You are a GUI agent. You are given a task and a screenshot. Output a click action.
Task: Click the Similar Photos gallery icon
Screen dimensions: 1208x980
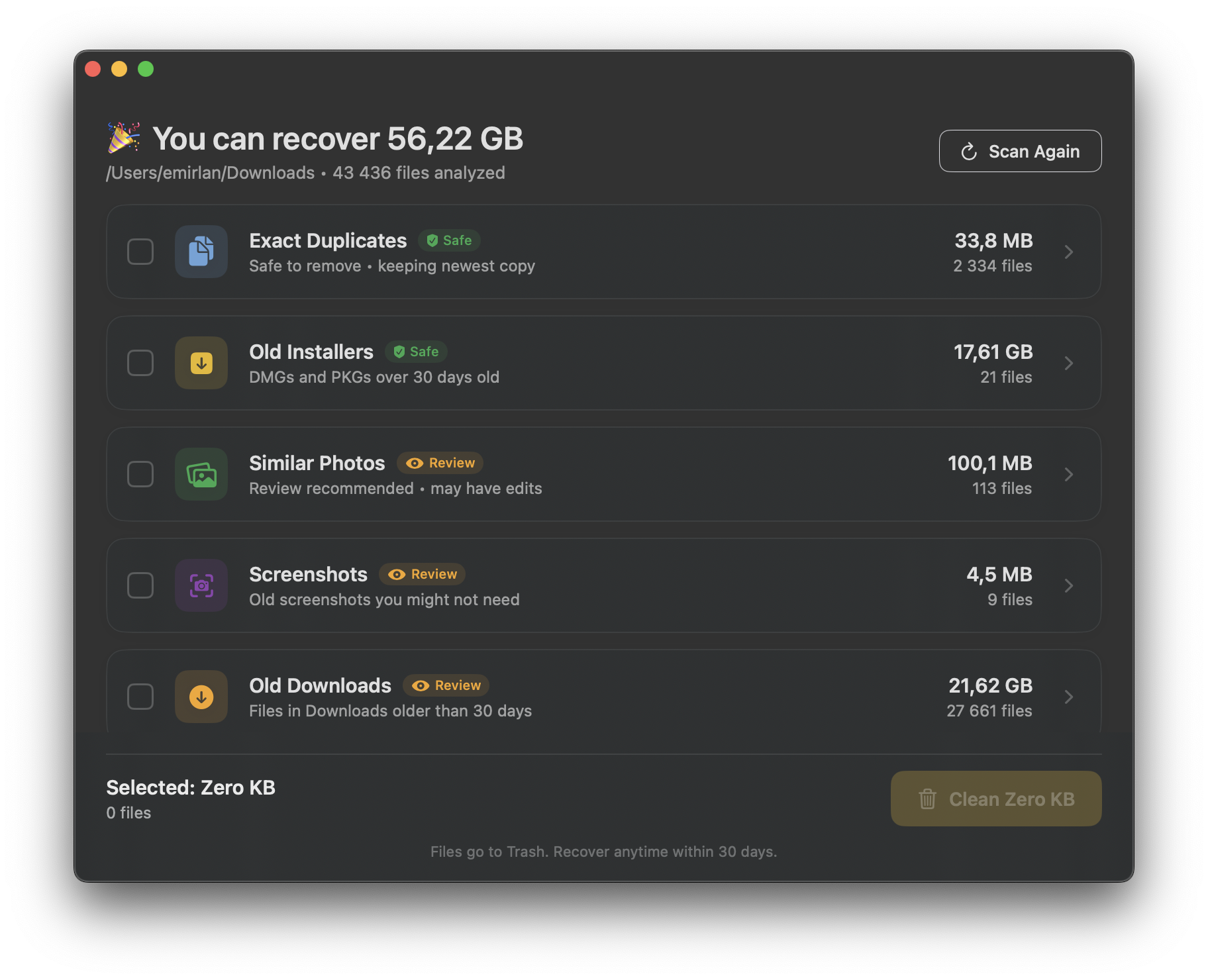point(201,474)
